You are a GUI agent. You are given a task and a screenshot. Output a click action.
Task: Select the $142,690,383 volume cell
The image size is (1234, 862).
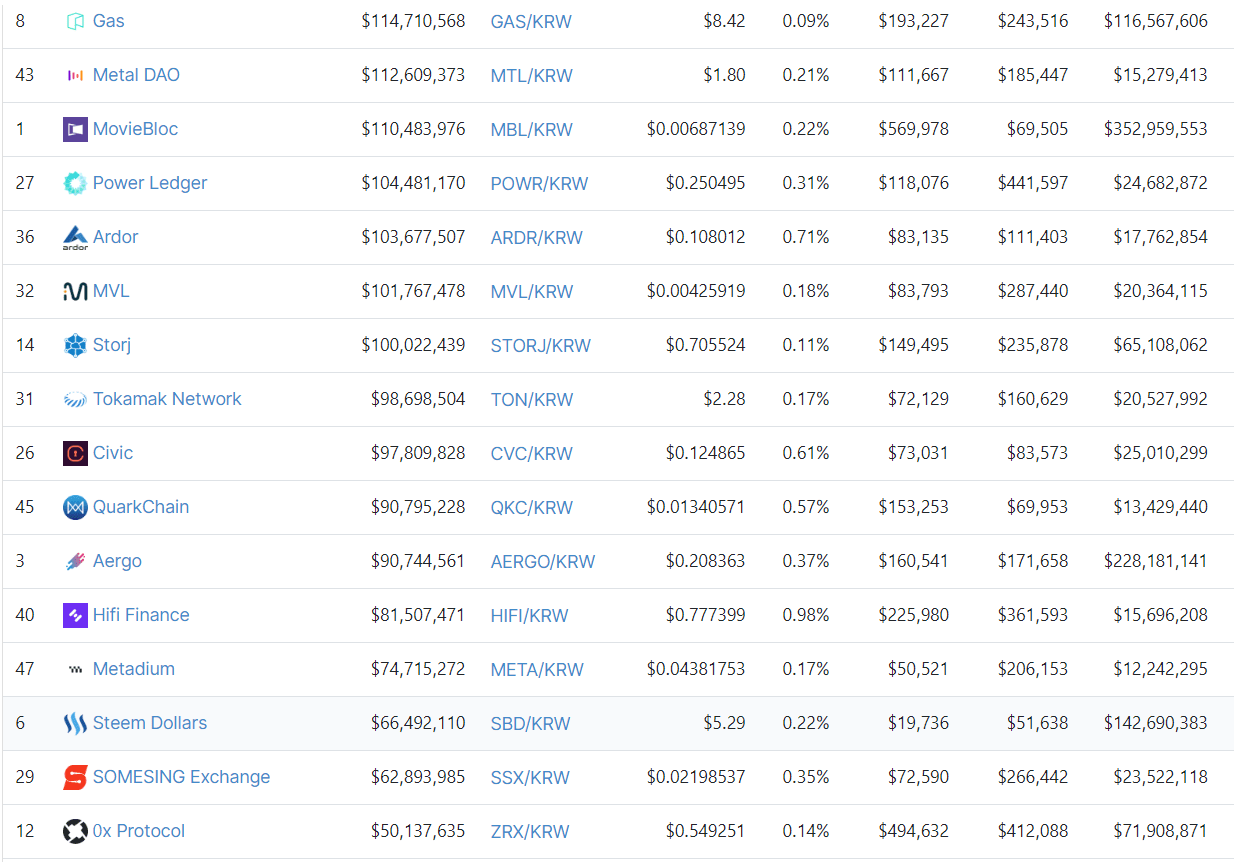(x=1155, y=723)
